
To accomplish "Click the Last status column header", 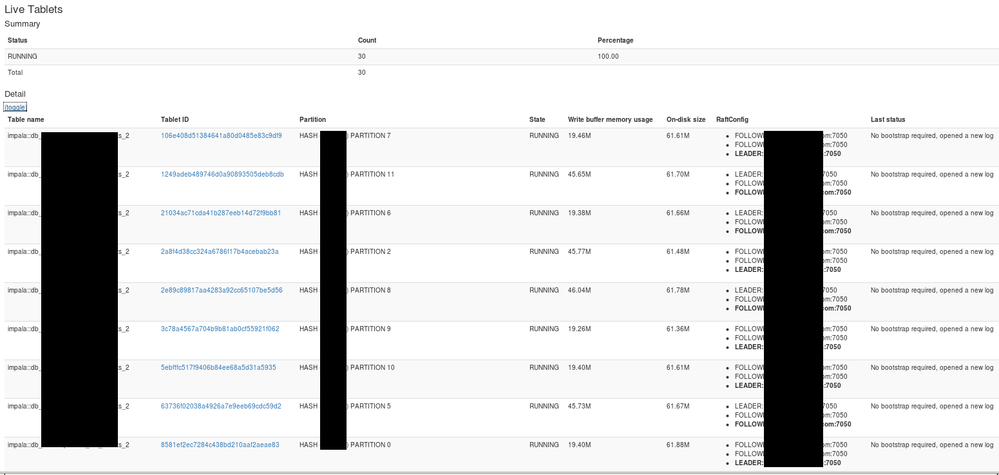I will [888, 119].
